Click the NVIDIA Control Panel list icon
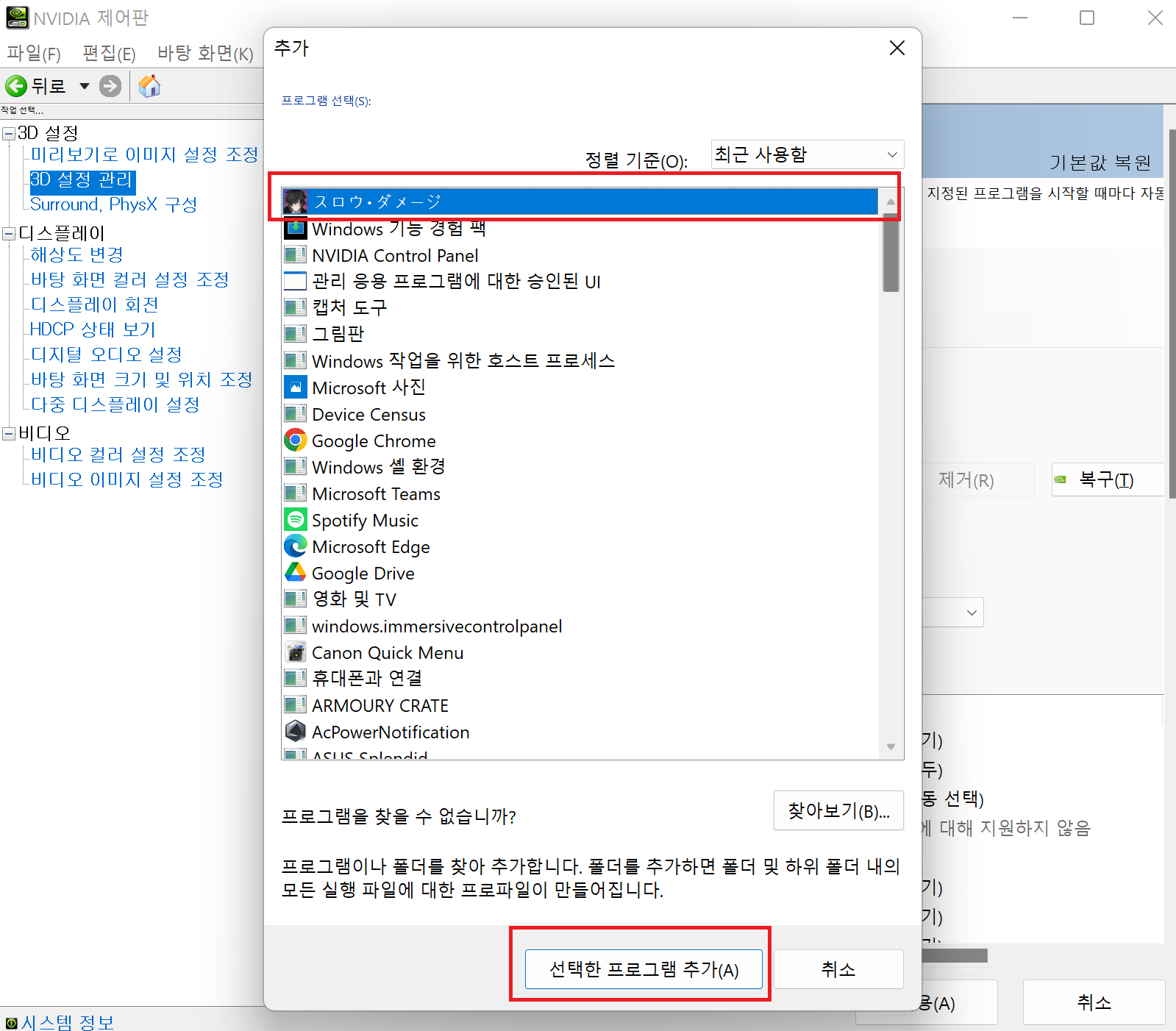The height and width of the screenshot is (1031, 1176). [296, 255]
